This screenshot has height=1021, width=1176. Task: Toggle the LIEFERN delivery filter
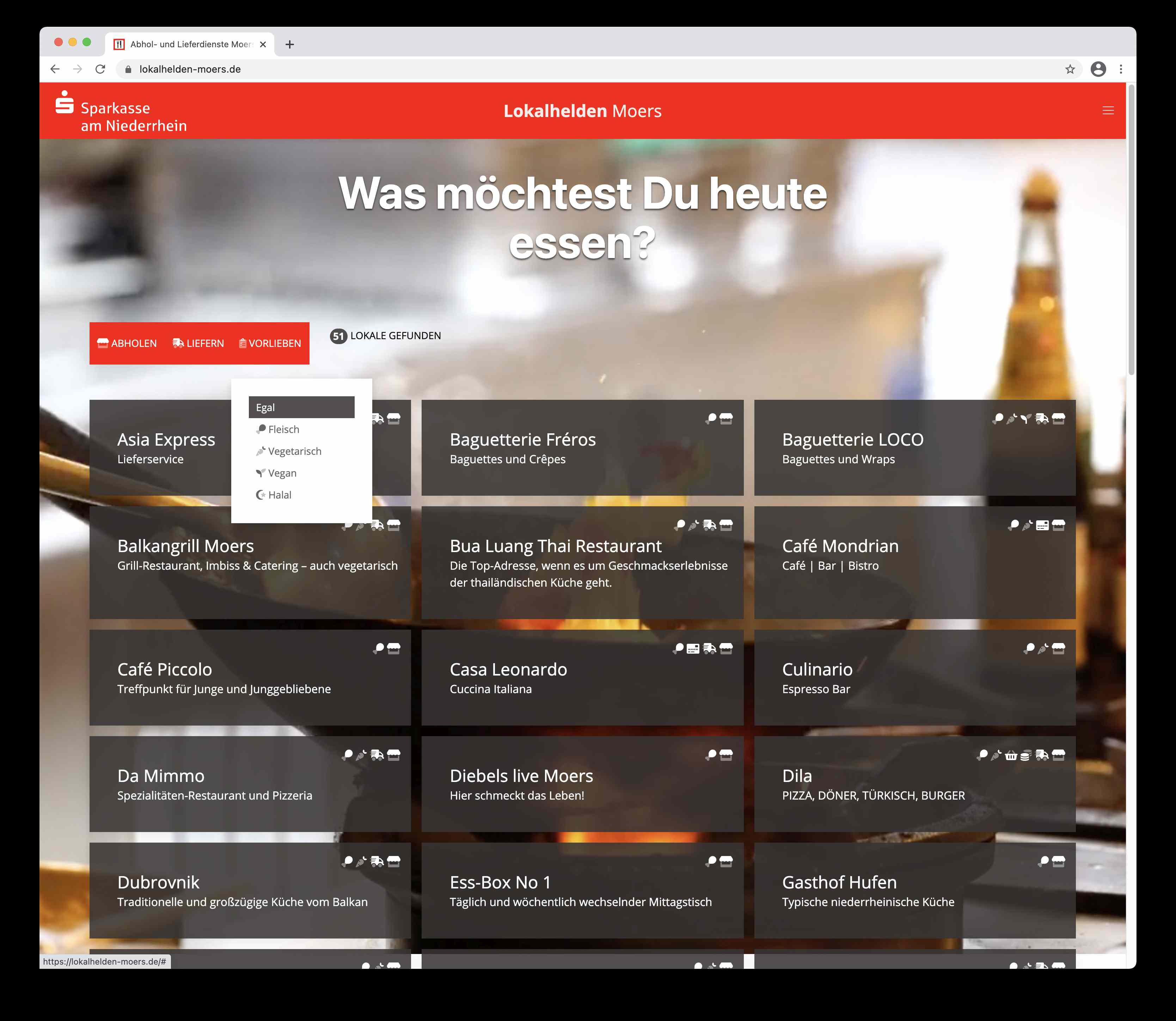pyautogui.click(x=198, y=343)
